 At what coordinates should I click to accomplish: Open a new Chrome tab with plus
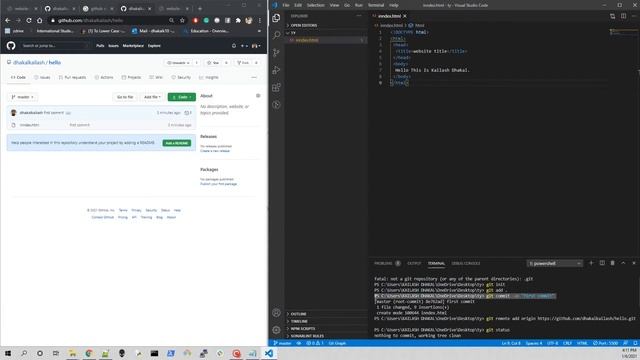[200, 9]
